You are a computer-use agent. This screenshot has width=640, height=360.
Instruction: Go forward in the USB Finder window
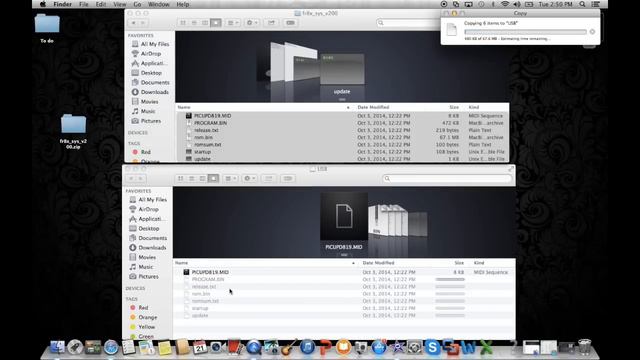(x=140, y=178)
